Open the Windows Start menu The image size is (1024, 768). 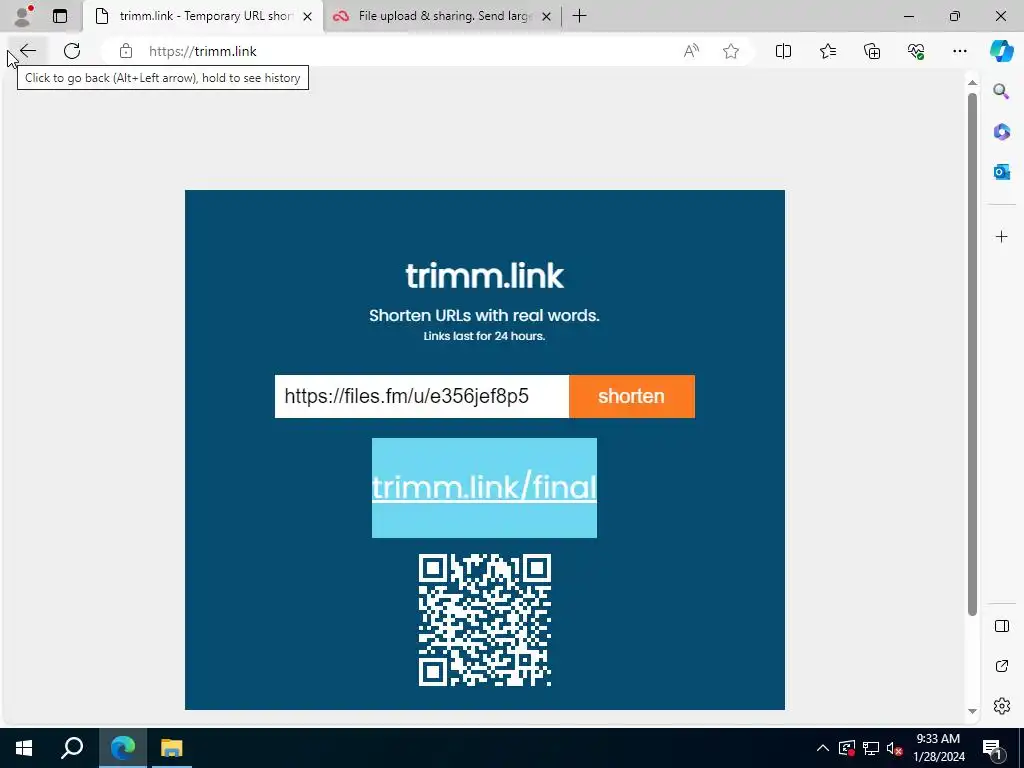click(x=24, y=748)
